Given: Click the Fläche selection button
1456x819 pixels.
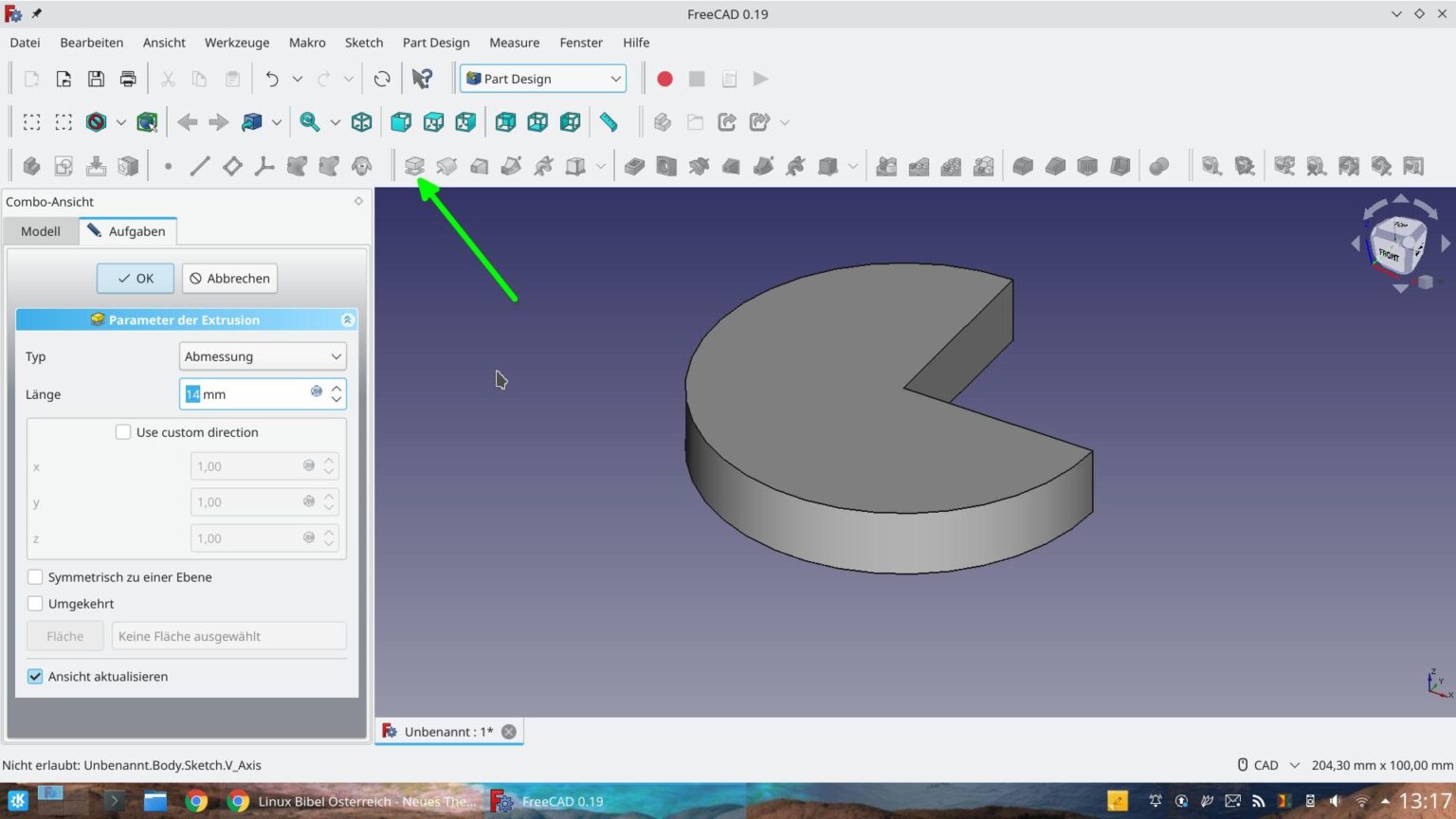Looking at the screenshot, I should (64, 635).
